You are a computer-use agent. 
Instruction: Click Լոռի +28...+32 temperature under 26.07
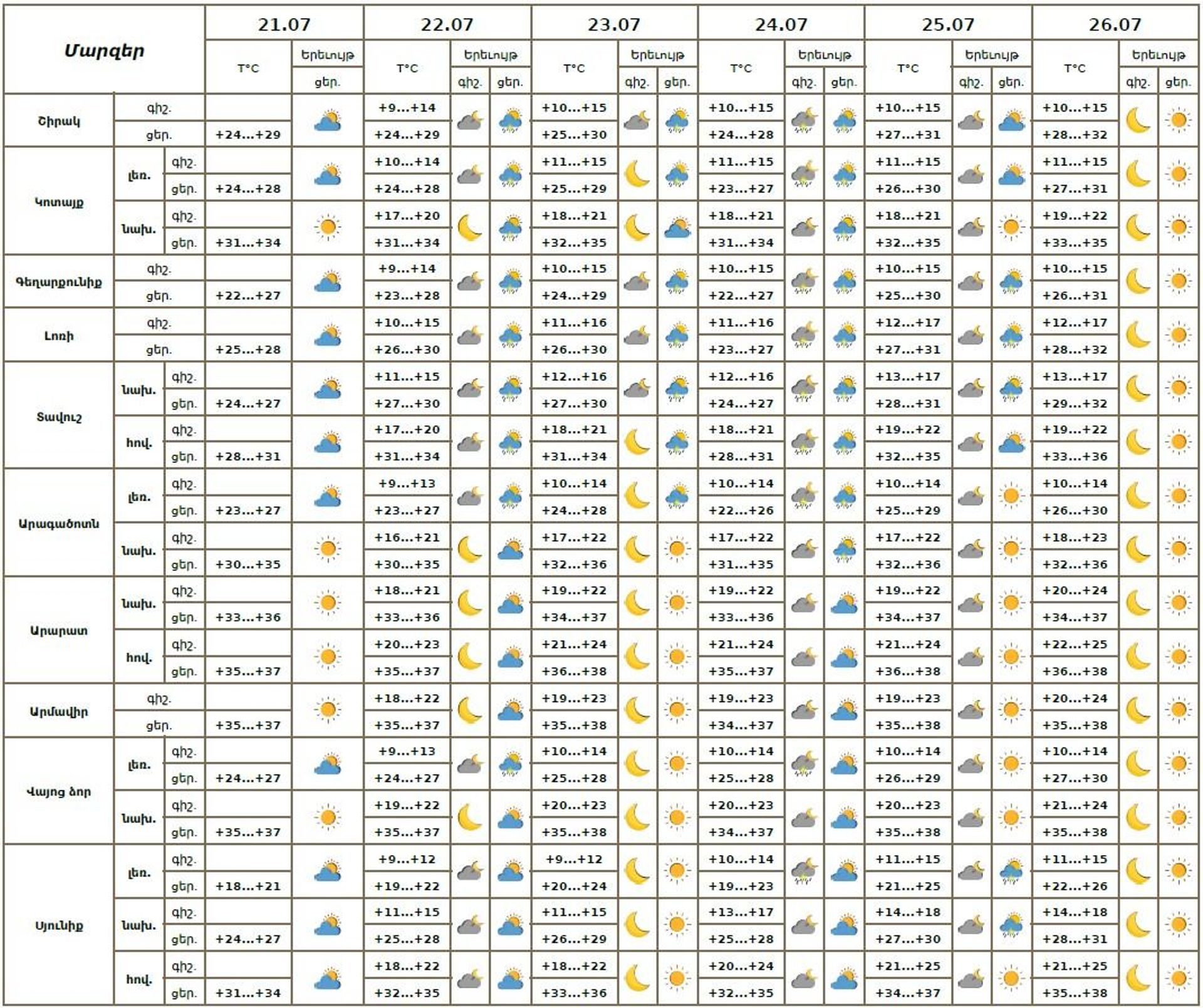click(x=1075, y=349)
